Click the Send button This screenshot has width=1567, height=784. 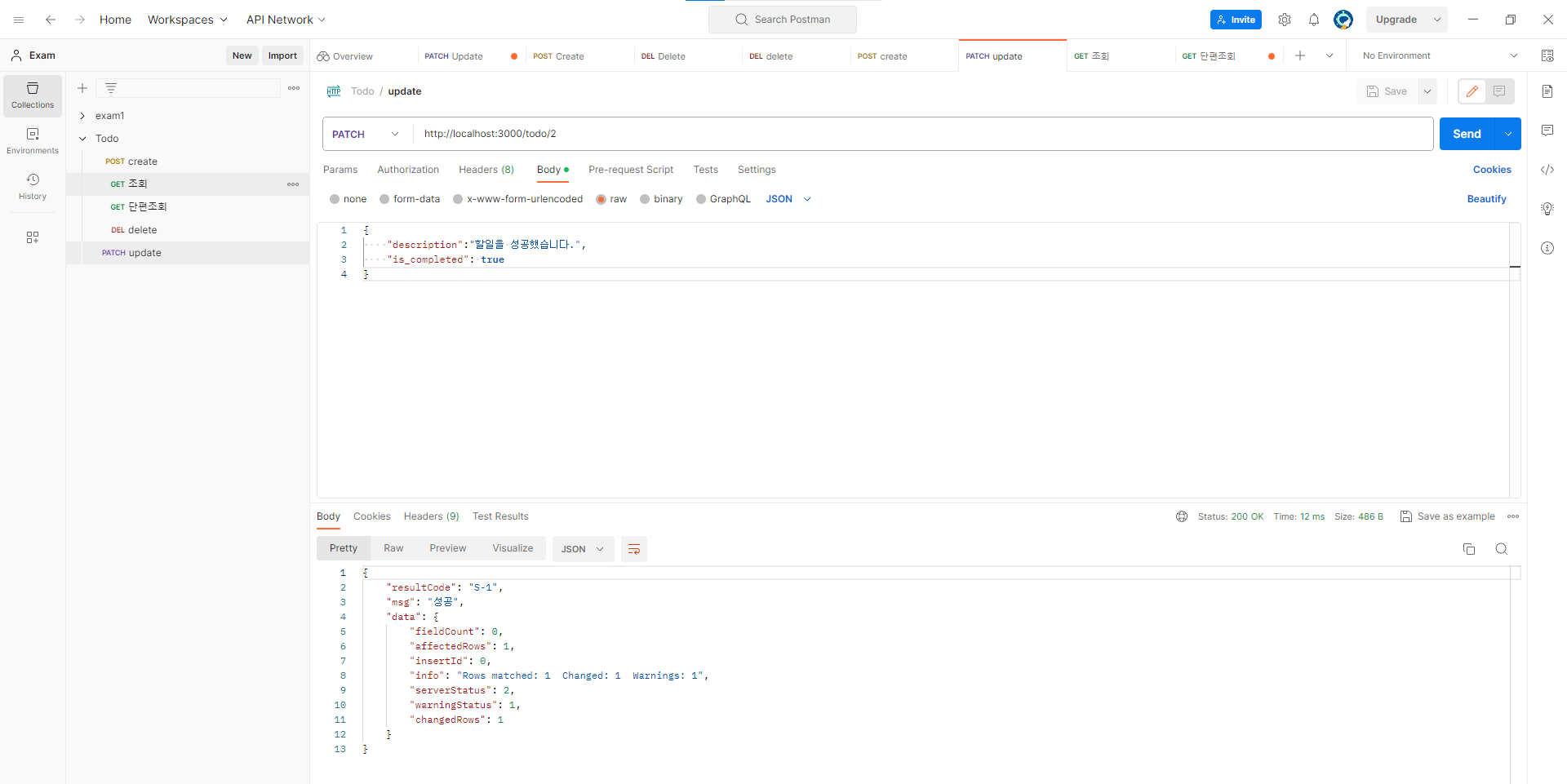[1467, 134]
